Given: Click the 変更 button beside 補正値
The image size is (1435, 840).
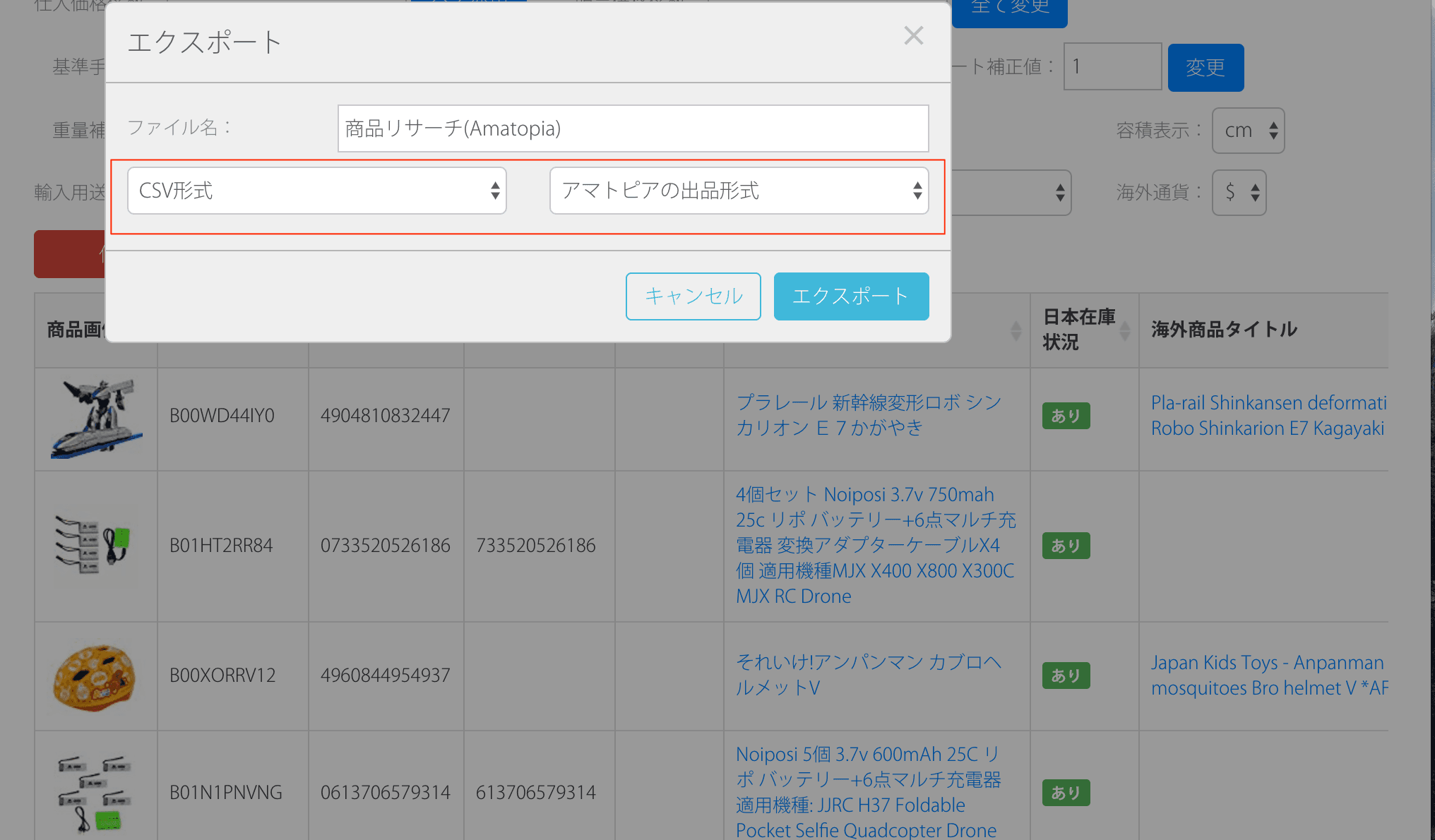Looking at the screenshot, I should point(1205,68).
